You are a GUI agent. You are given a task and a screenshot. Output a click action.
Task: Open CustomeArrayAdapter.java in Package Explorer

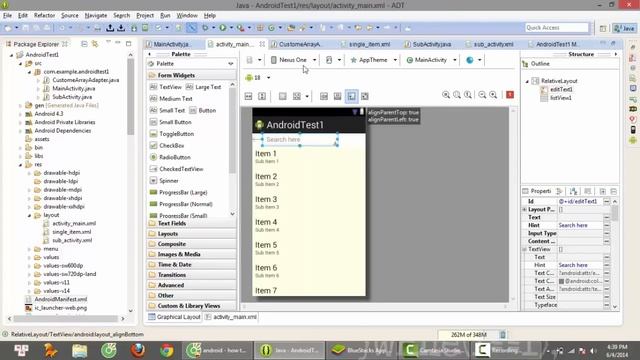tap(85, 80)
